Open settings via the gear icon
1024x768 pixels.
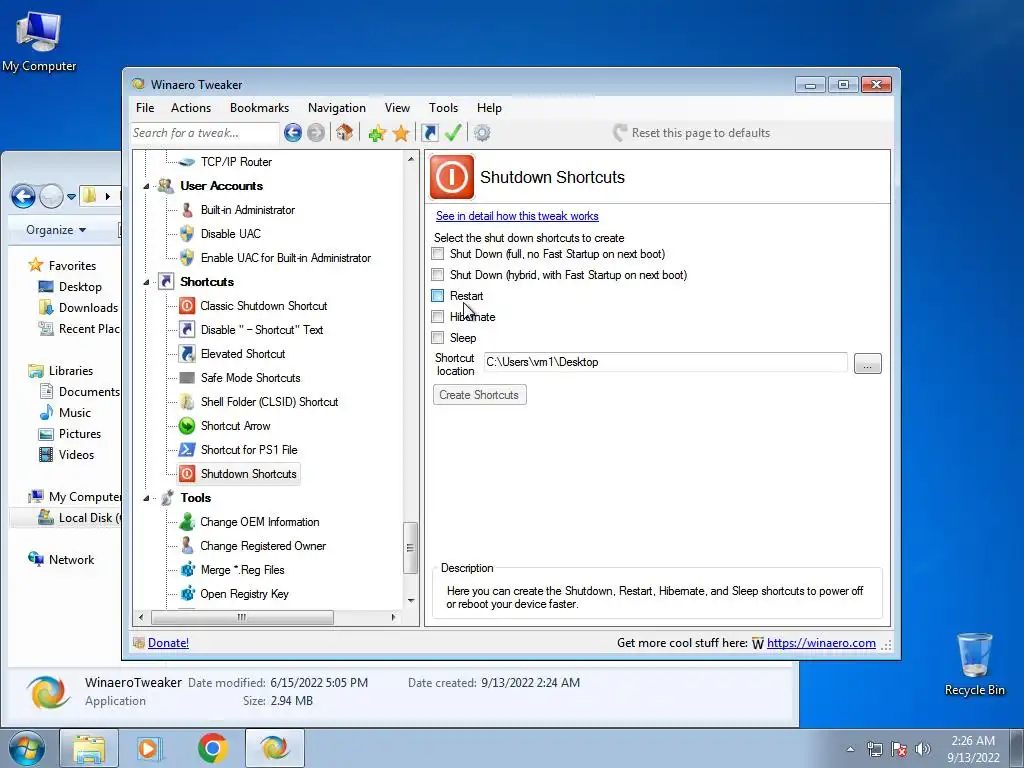pyautogui.click(x=482, y=133)
